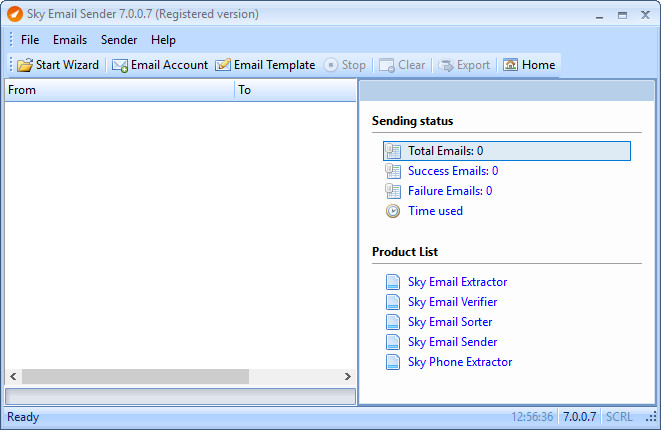Click the document icon beside Sky Email Extractor
Screen dimensions: 661x430
(393, 282)
